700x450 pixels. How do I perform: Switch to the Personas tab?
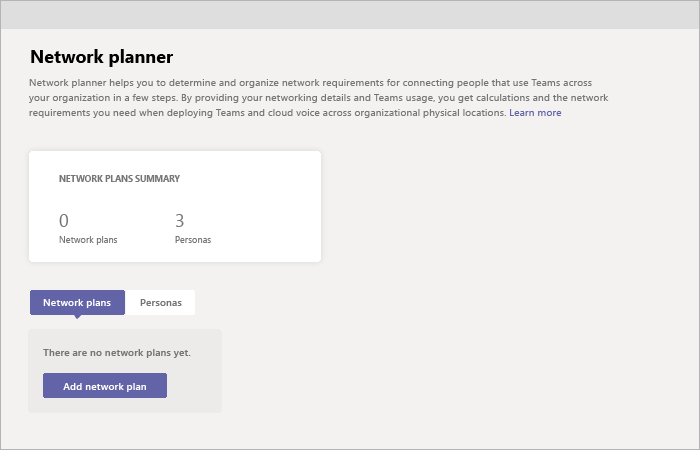[x=161, y=302]
